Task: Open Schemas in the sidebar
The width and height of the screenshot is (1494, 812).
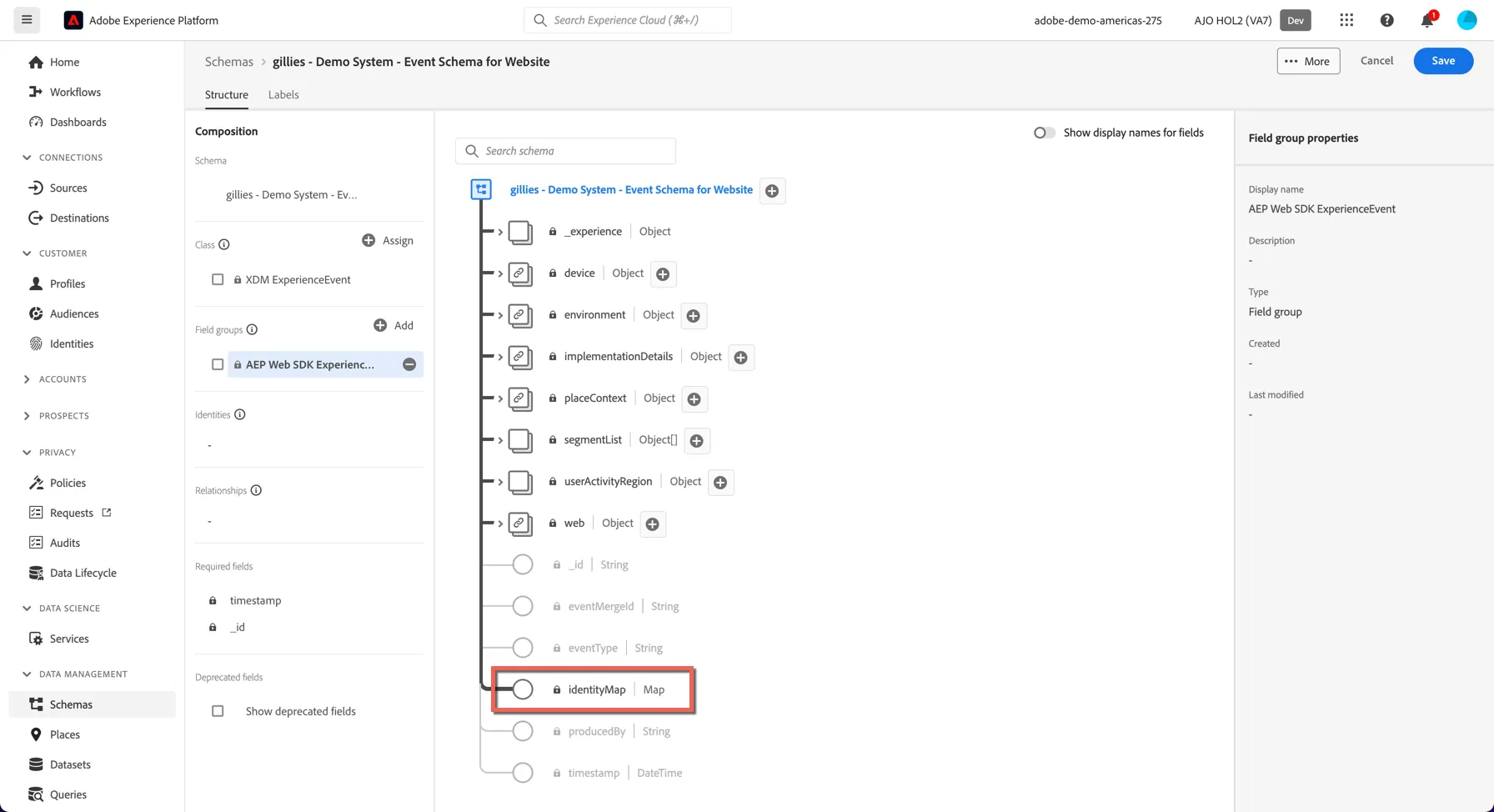Action: point(92,704)
